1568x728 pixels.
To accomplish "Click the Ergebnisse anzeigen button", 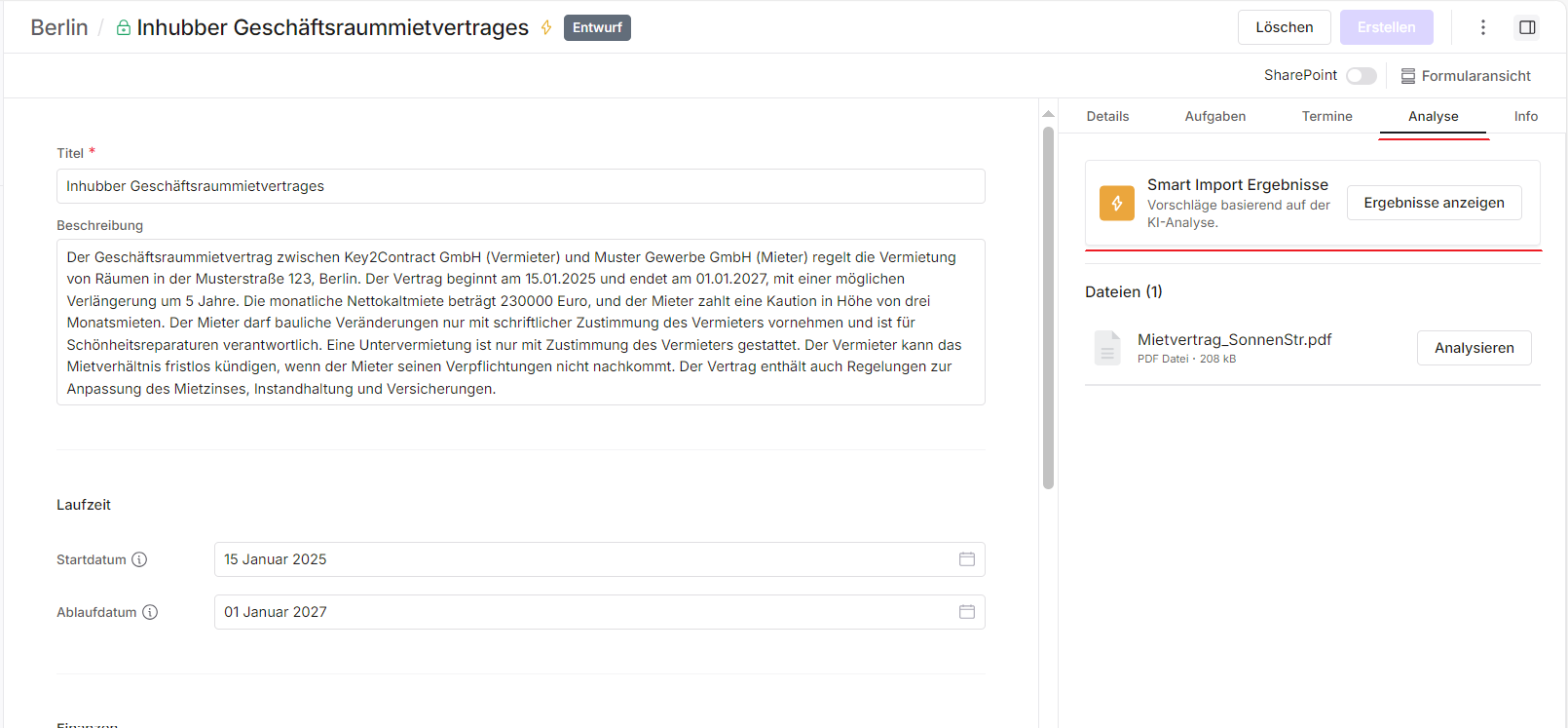I will [x=1434, y=203].
